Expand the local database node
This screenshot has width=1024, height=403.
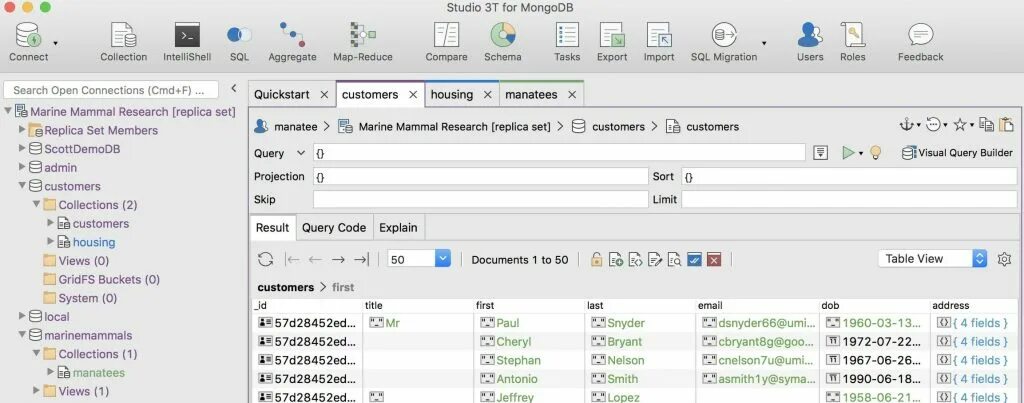pyautogui.click(x=22, y=316)
